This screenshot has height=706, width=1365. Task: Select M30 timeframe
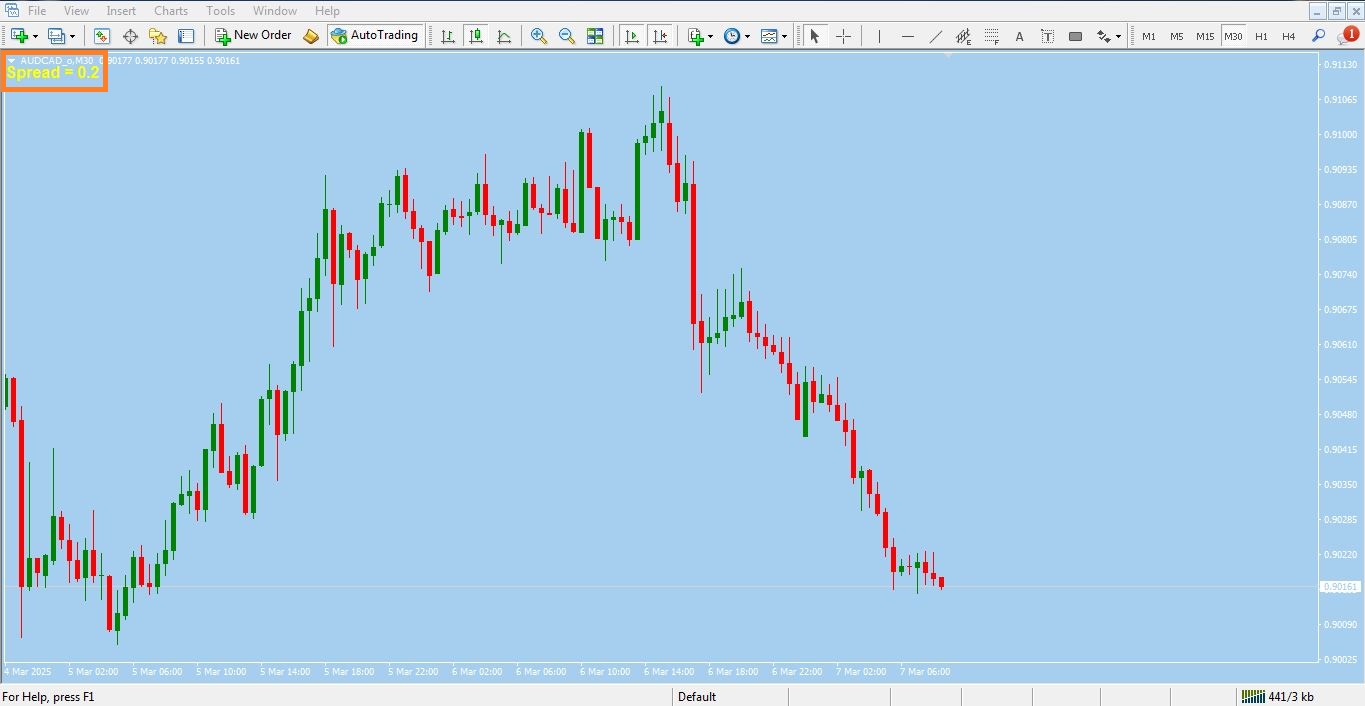1233,36
